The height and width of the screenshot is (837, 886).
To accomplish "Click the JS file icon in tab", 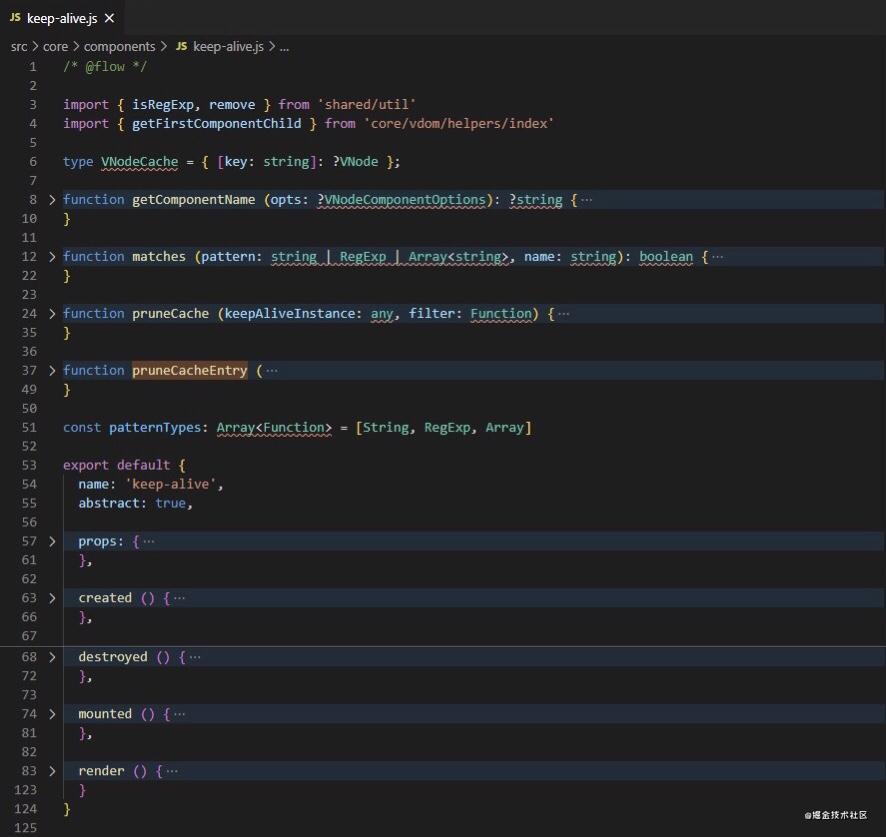I will pos(15,18).
